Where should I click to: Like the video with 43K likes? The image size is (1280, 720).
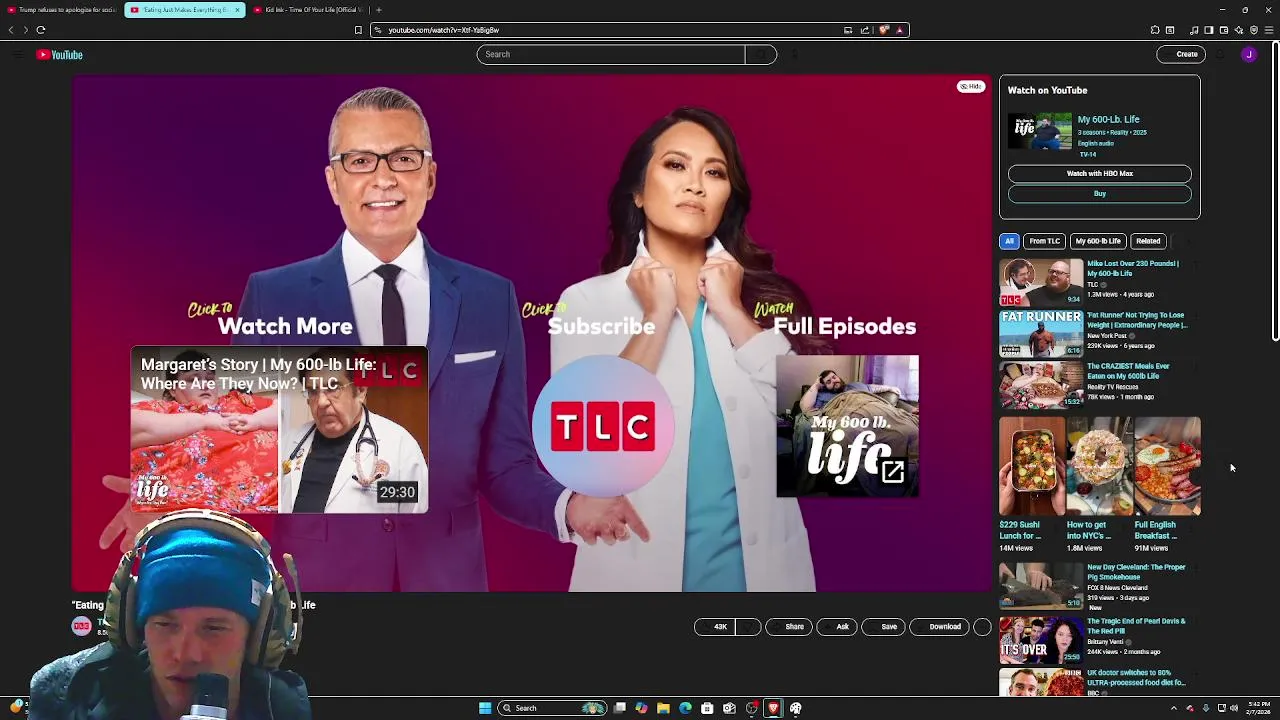pyautogui.click(x=715, y=627)
